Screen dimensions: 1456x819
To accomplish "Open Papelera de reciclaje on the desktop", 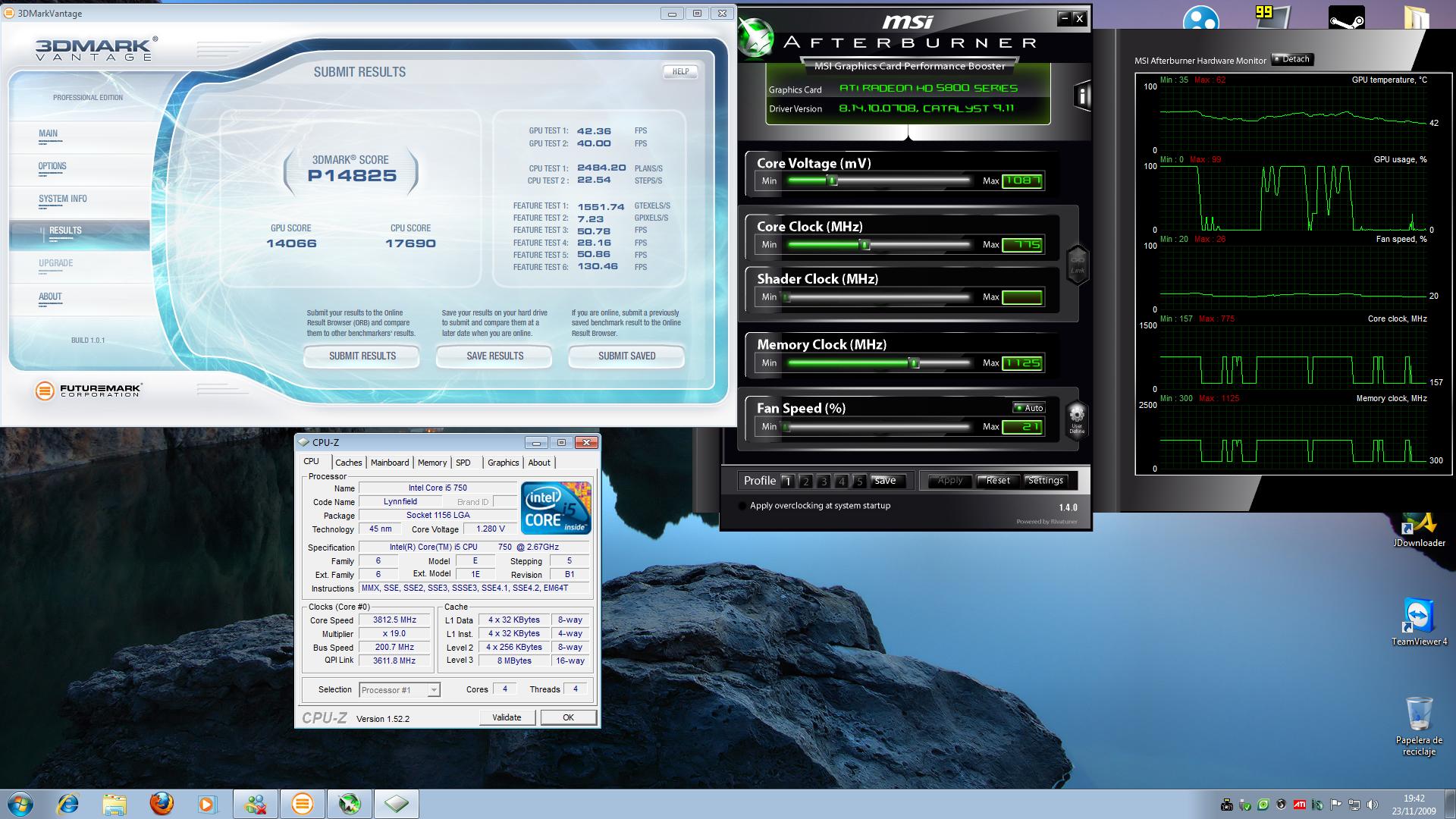I will click(1419, 726).
